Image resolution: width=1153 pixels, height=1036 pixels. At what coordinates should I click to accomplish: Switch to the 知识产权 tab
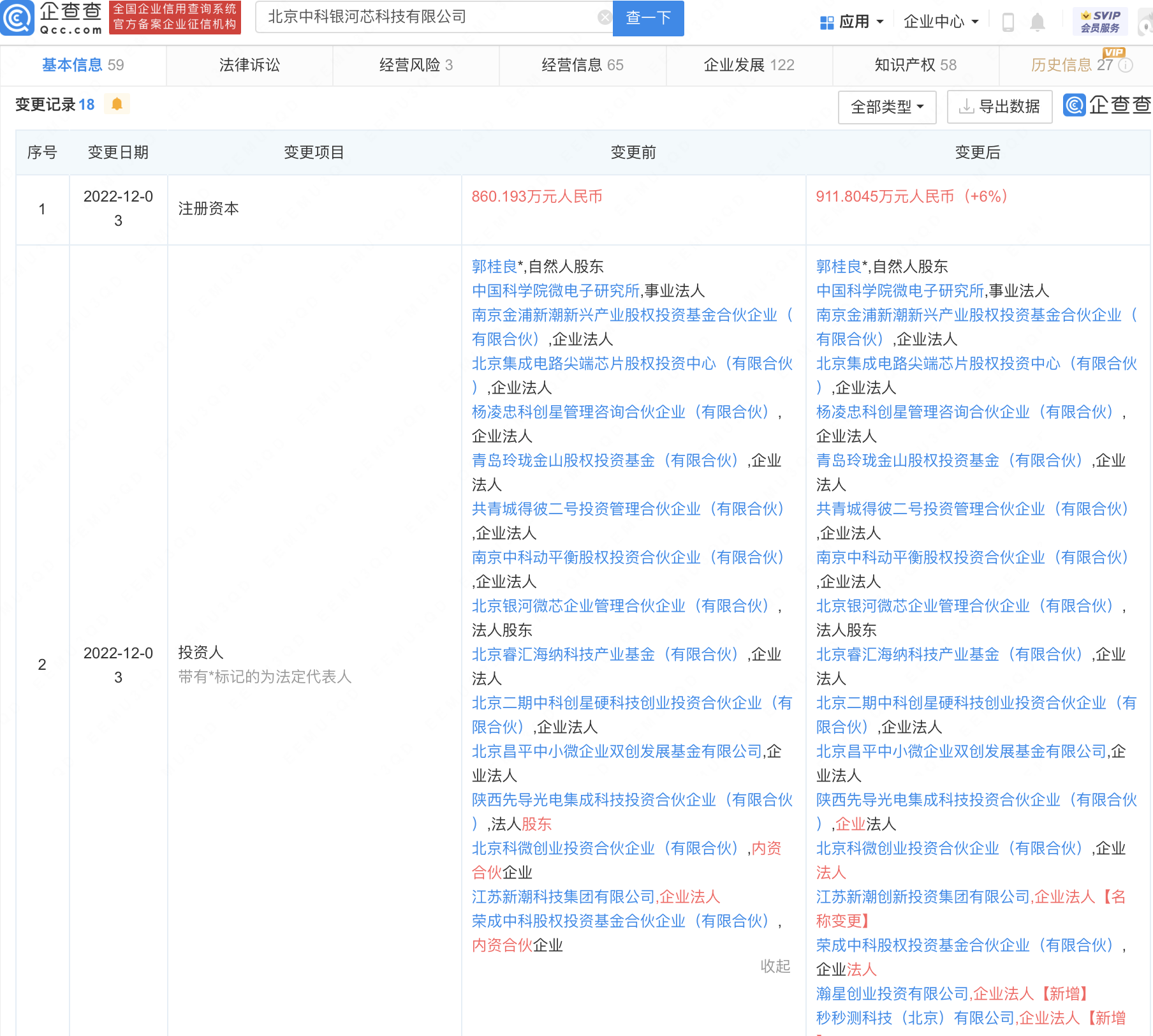tap(916, 65)
